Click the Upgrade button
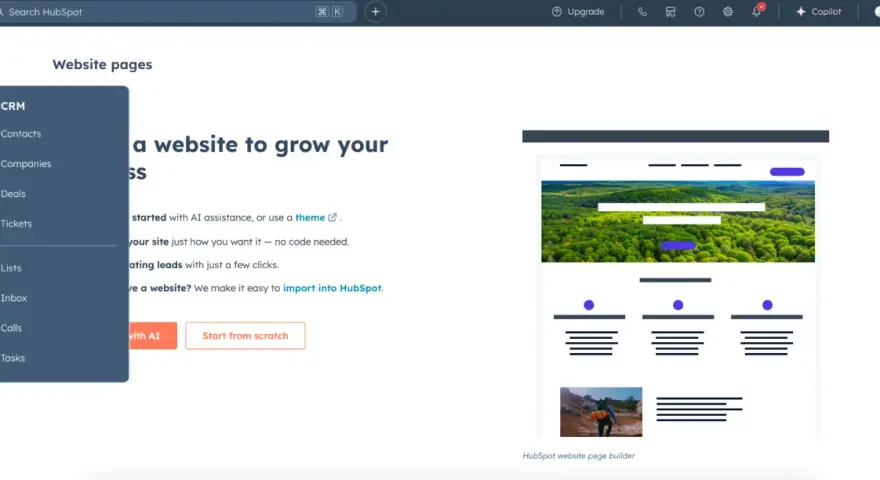This screenshot has height=480, width=880. (x=578, y=12)
